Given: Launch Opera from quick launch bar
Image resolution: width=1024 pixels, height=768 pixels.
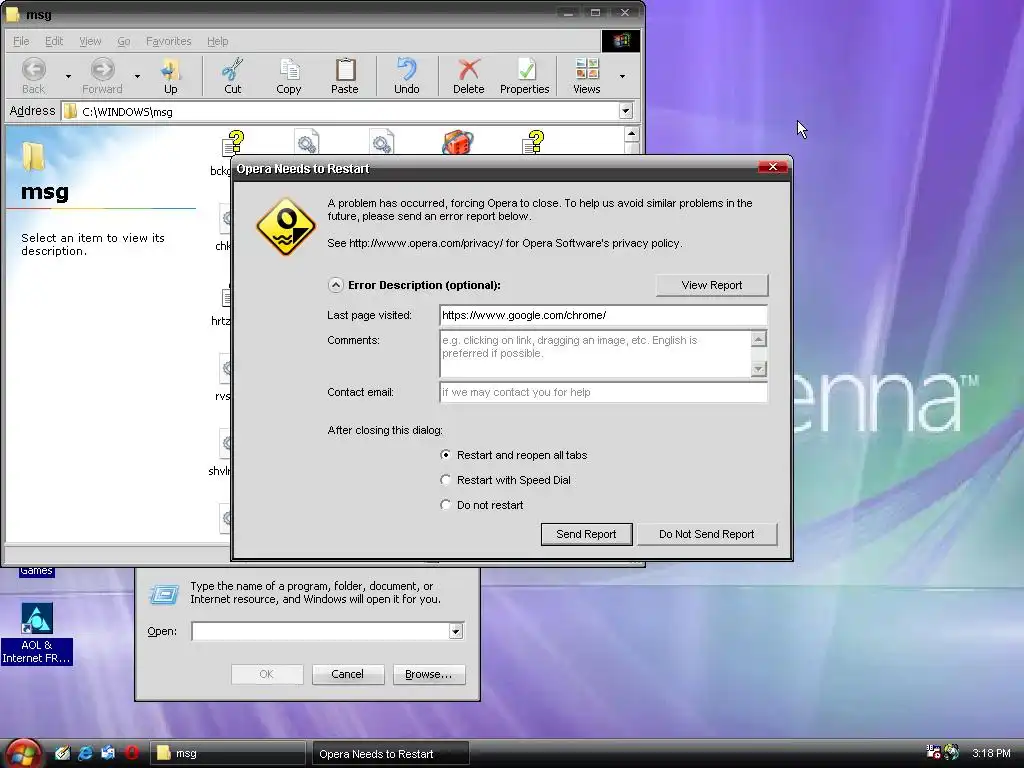Looking at the screenshot, I should tap(132, 753).
